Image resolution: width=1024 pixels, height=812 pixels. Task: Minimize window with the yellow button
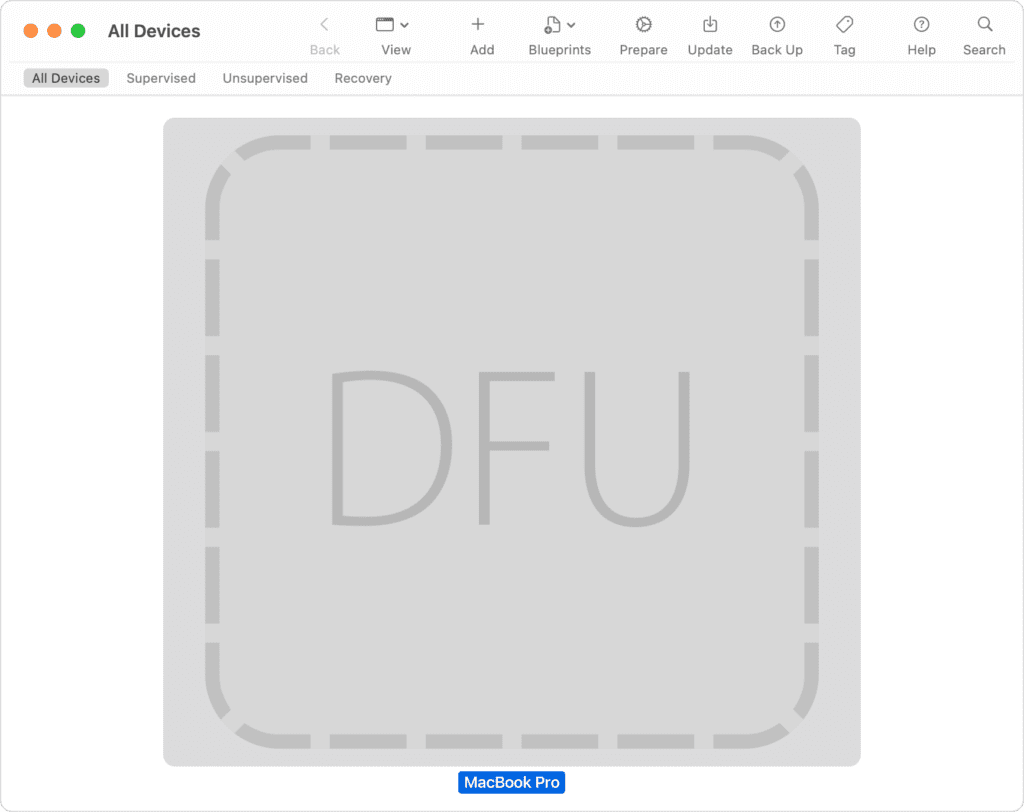[x=54, y=31]
